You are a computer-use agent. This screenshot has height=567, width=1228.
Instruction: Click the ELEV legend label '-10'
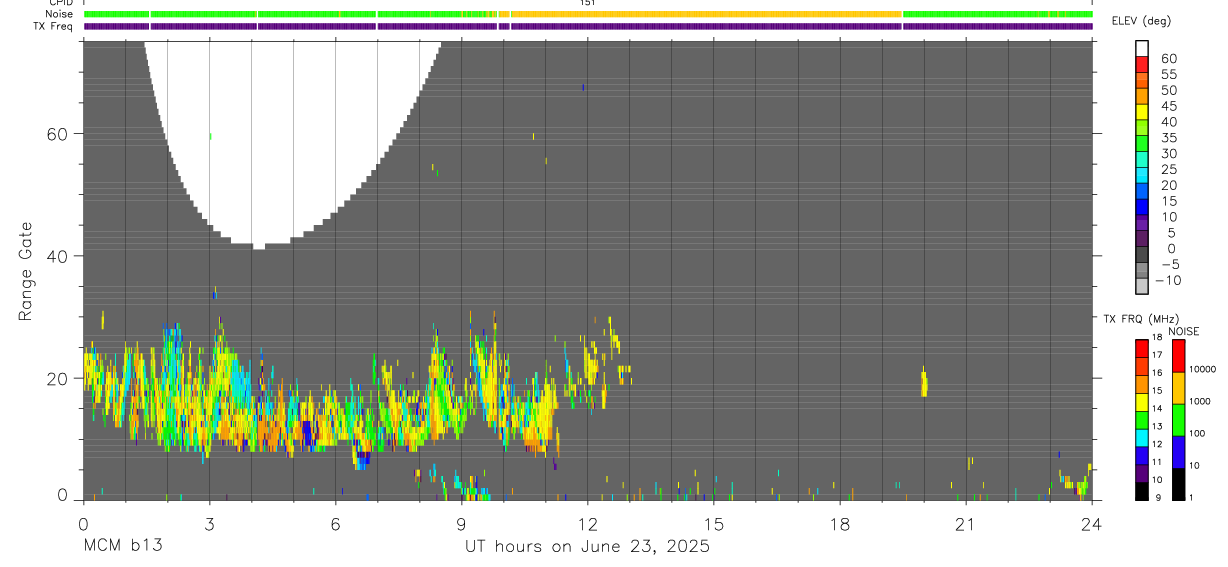(x=1167, y=280)
